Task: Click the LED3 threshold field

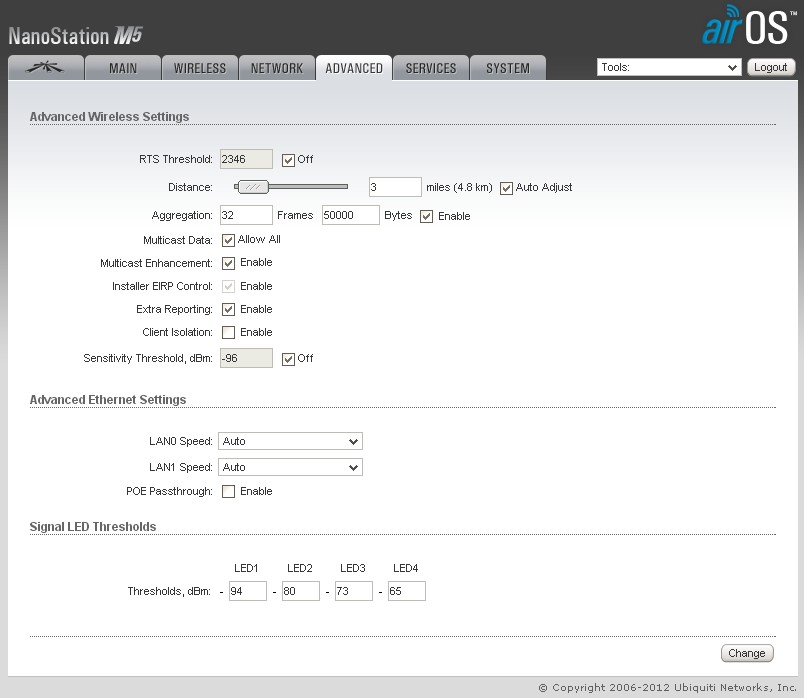Action: pyautogui.click(x=354, y=591)
